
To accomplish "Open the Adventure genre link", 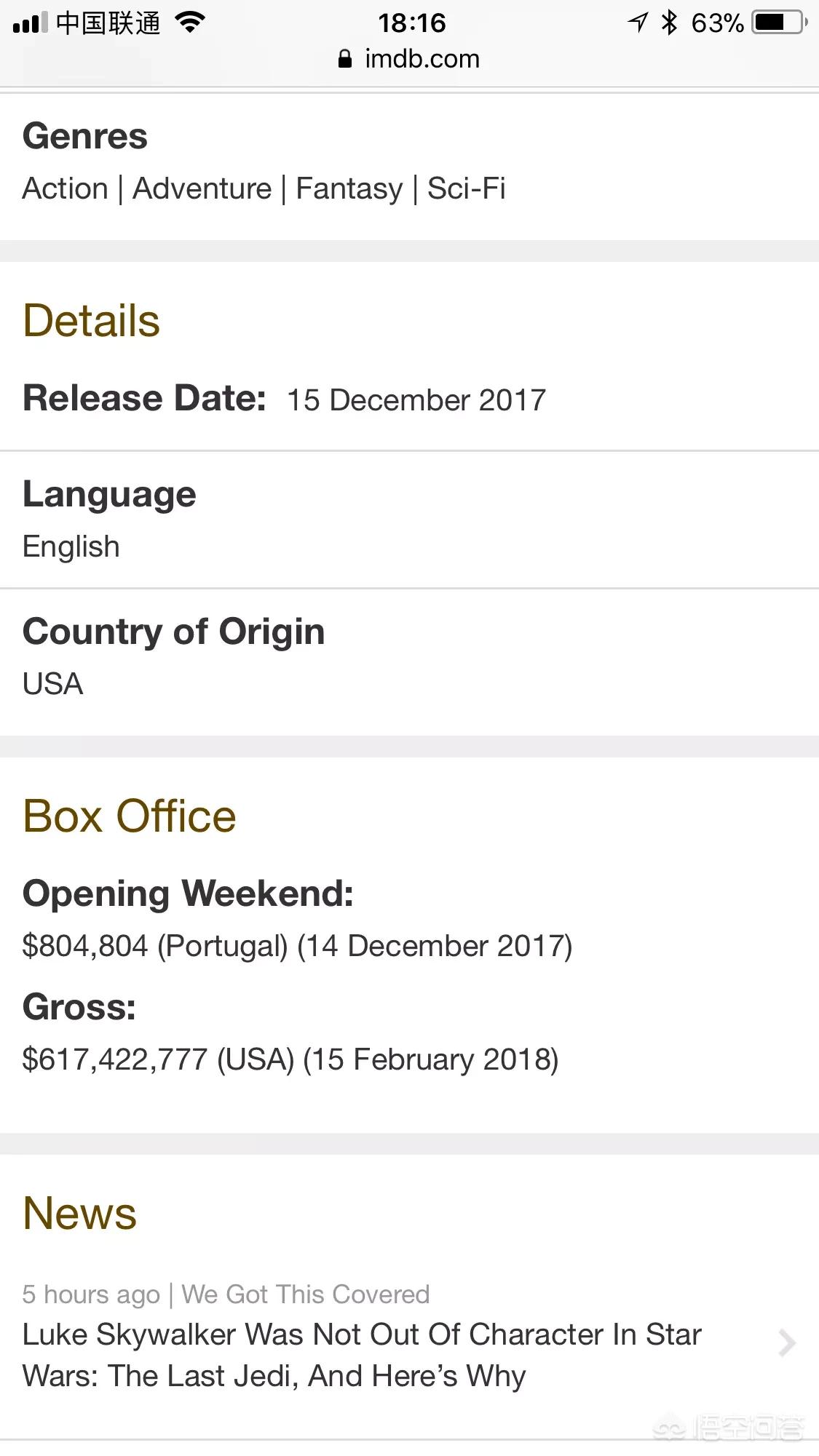I will (202, 188).
